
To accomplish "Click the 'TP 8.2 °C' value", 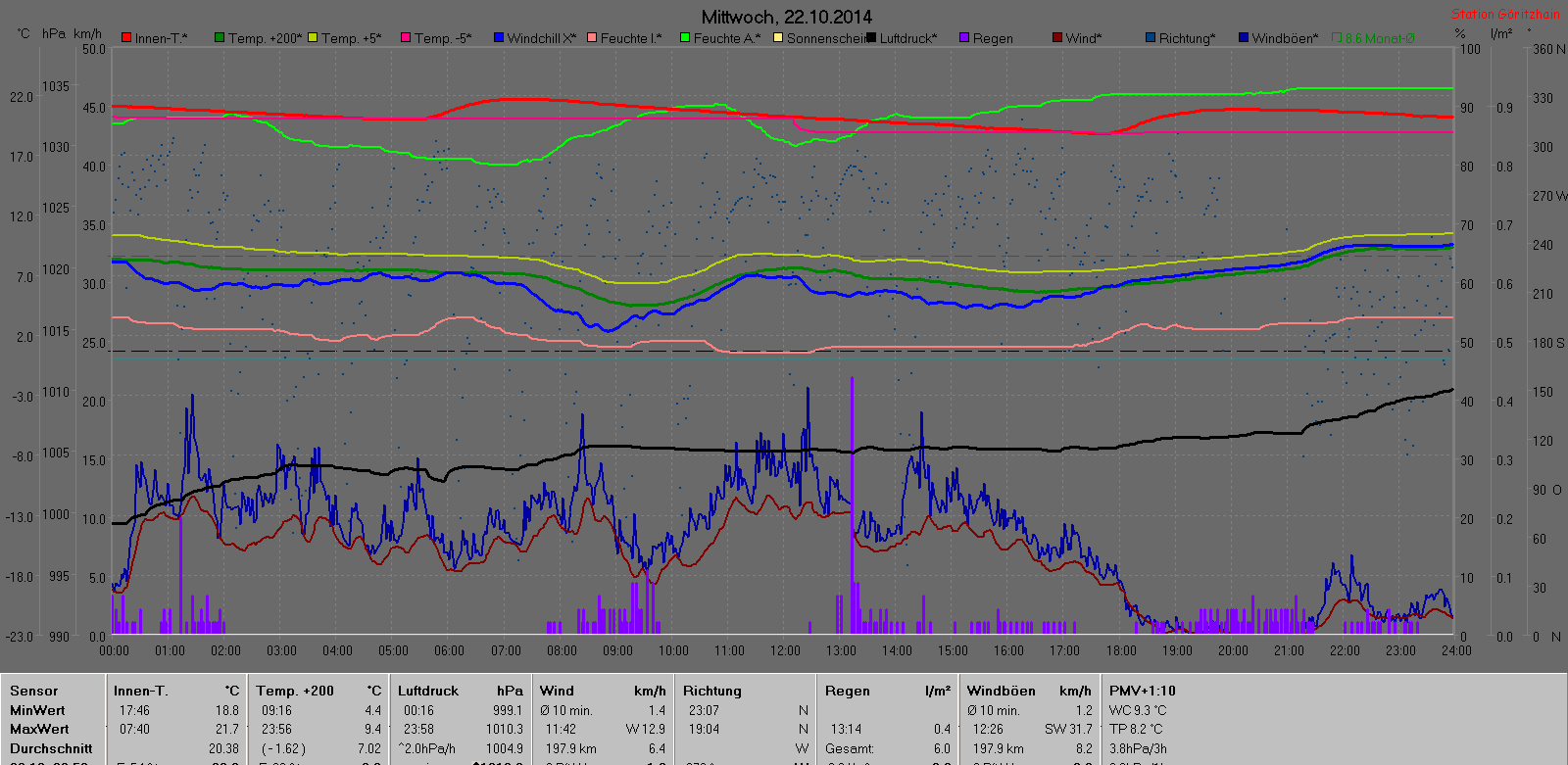I will [x=1136, y=729].
